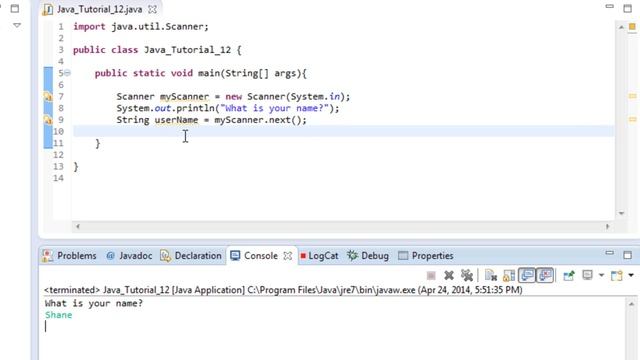Click the editor vertical scroll up arrow

click(x=621, y=27)
